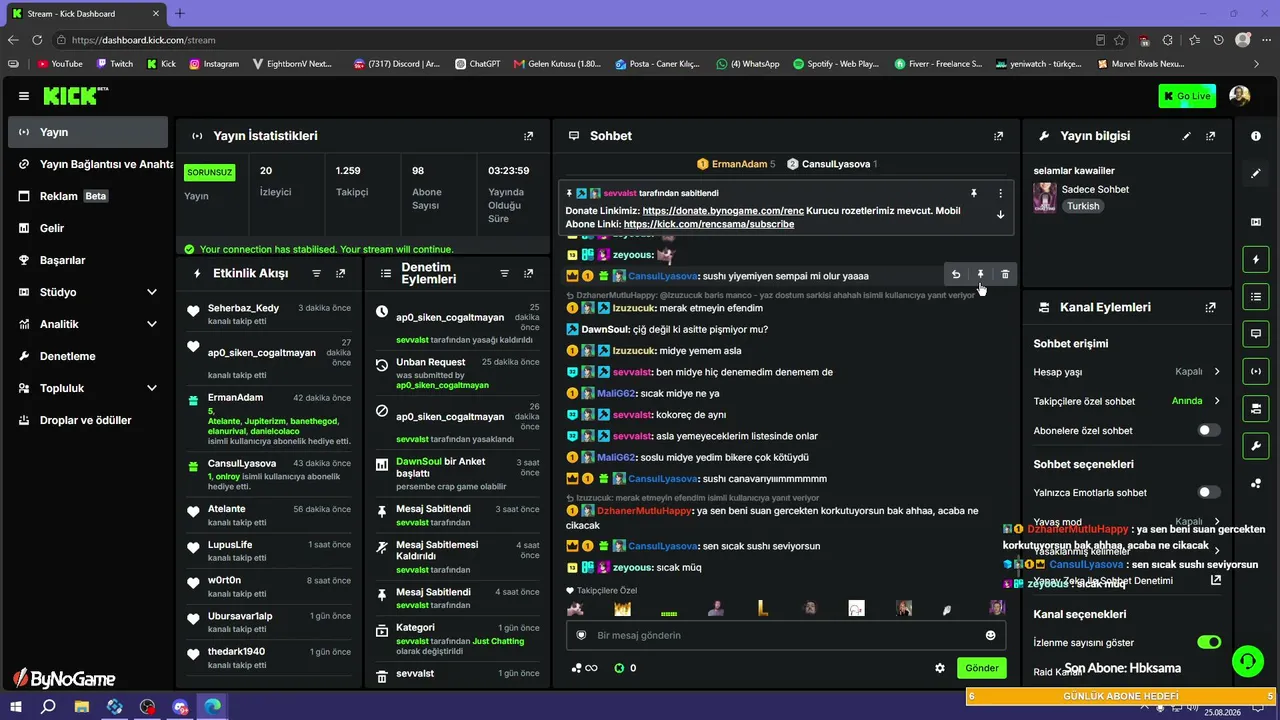This screenshot has width=1280, height=720.
Task: Click the lightning bolt icon in right sidebar
Action: click(1256, 260)
